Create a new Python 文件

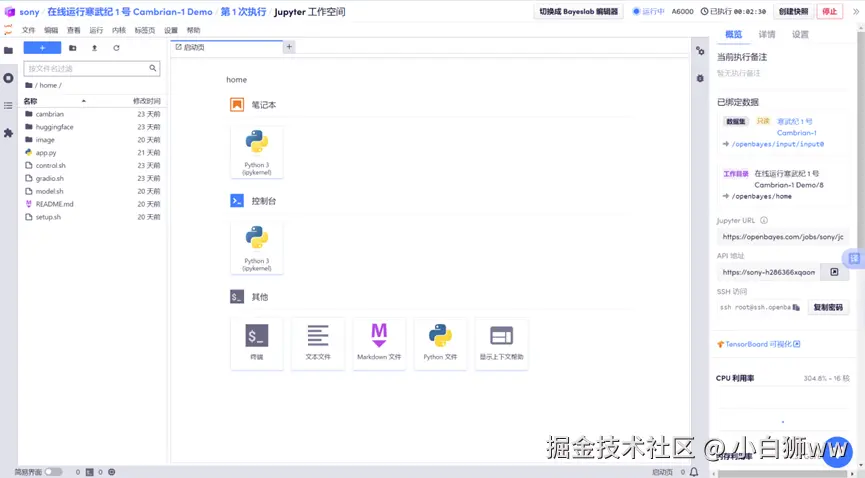click(x=440, y=344)
